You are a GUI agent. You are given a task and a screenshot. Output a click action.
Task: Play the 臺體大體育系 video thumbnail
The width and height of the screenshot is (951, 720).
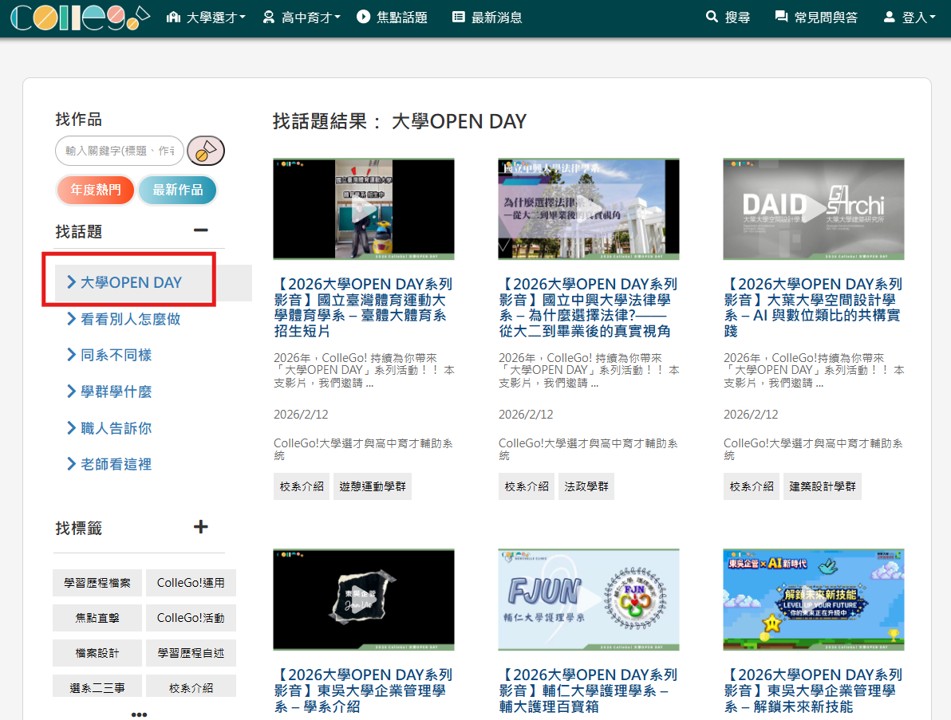[363, 209]
